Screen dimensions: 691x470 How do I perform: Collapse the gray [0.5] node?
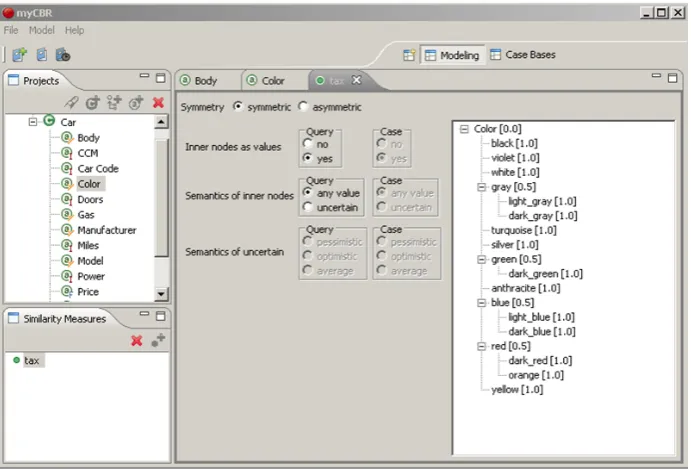[x=482, y=187]
